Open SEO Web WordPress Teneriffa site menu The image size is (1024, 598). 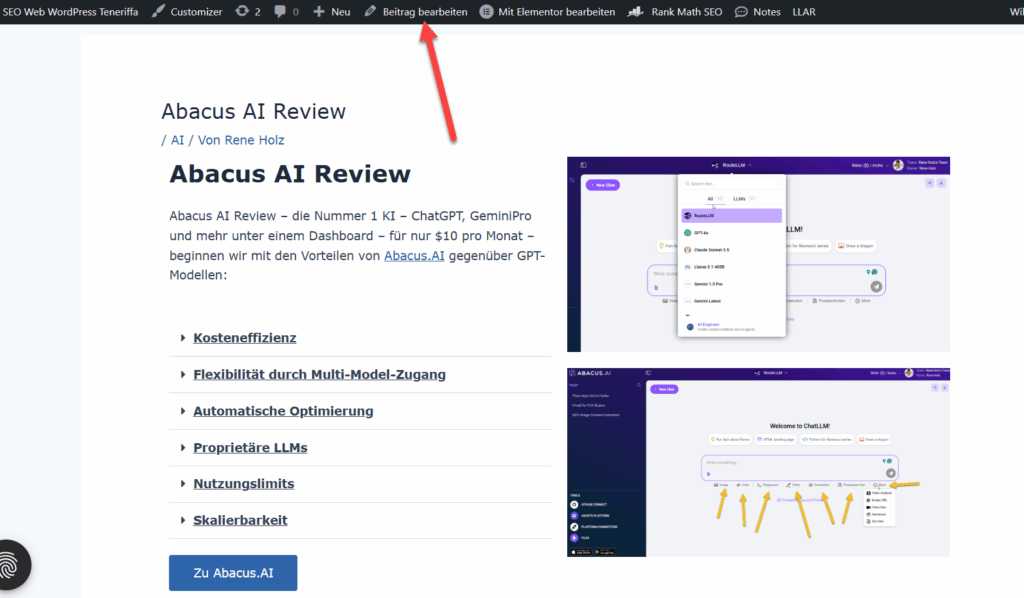point(70,12)
